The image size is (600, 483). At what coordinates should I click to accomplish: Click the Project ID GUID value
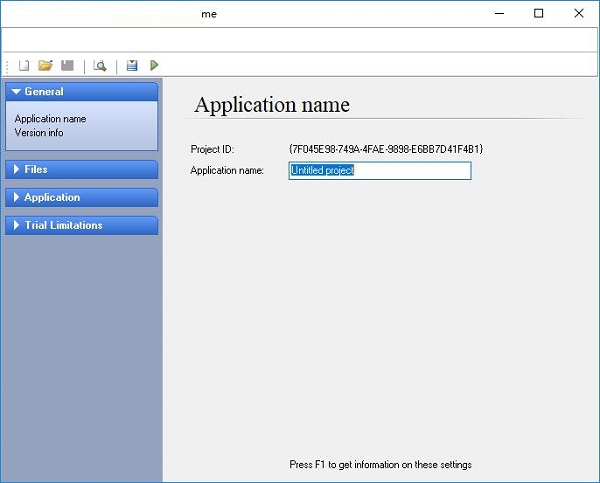click(385, 149)
